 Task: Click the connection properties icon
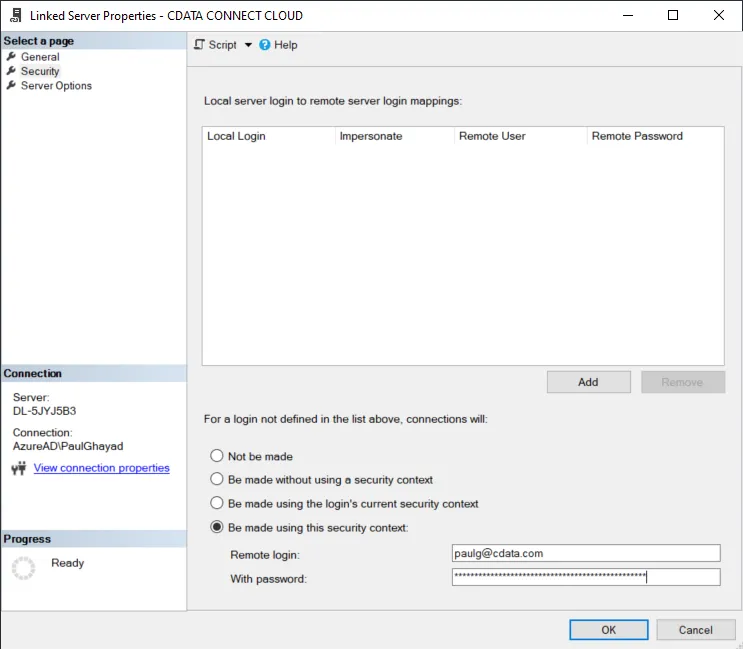click(17, 468)
